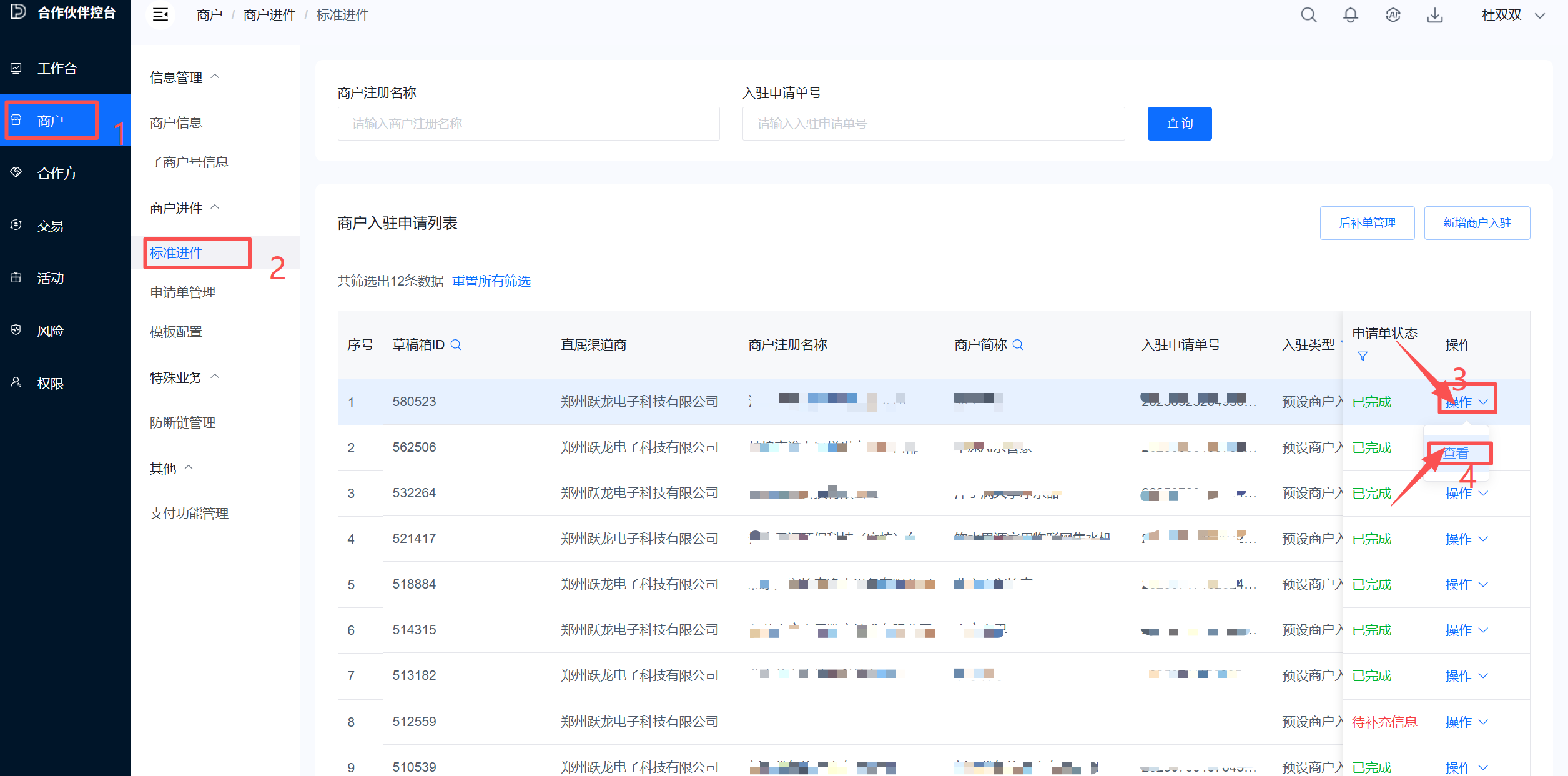
Task: Click the 重置所有筛选 link
Action: pos(491,281)
